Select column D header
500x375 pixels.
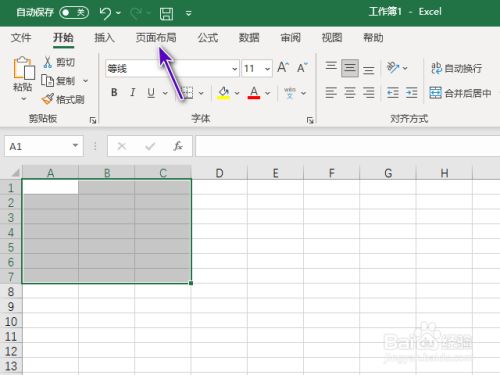point(219,173)
